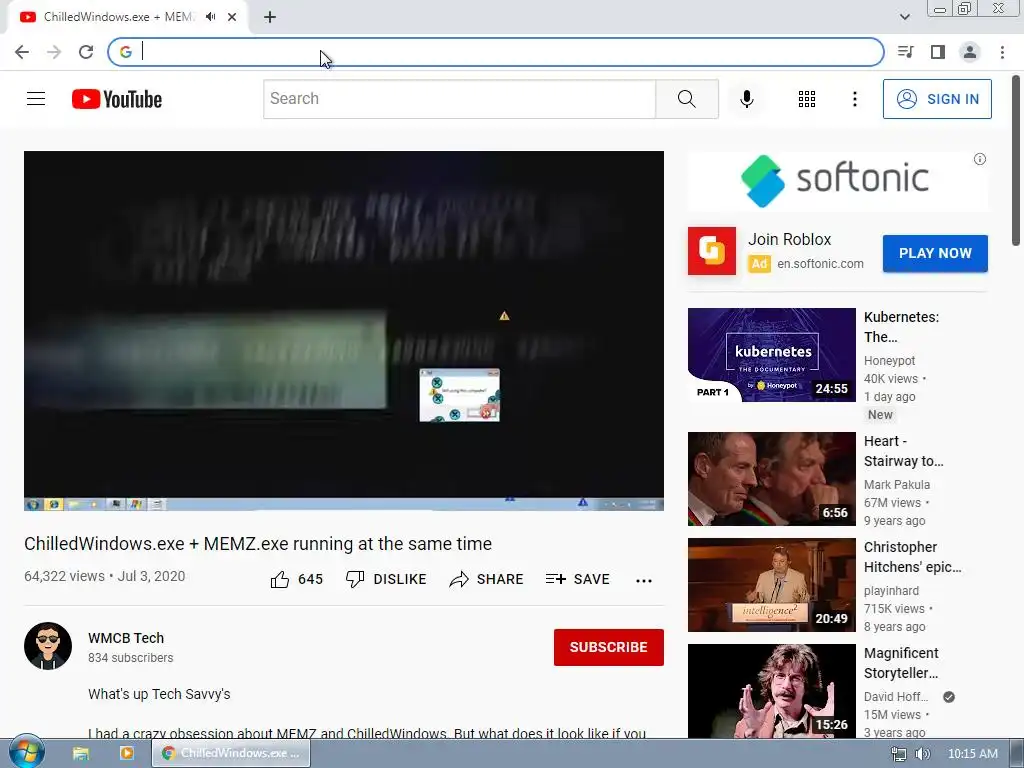Screen dimensions: 1024x768
Task: Open YouTube hamburger guide menu
Action: 36,99
